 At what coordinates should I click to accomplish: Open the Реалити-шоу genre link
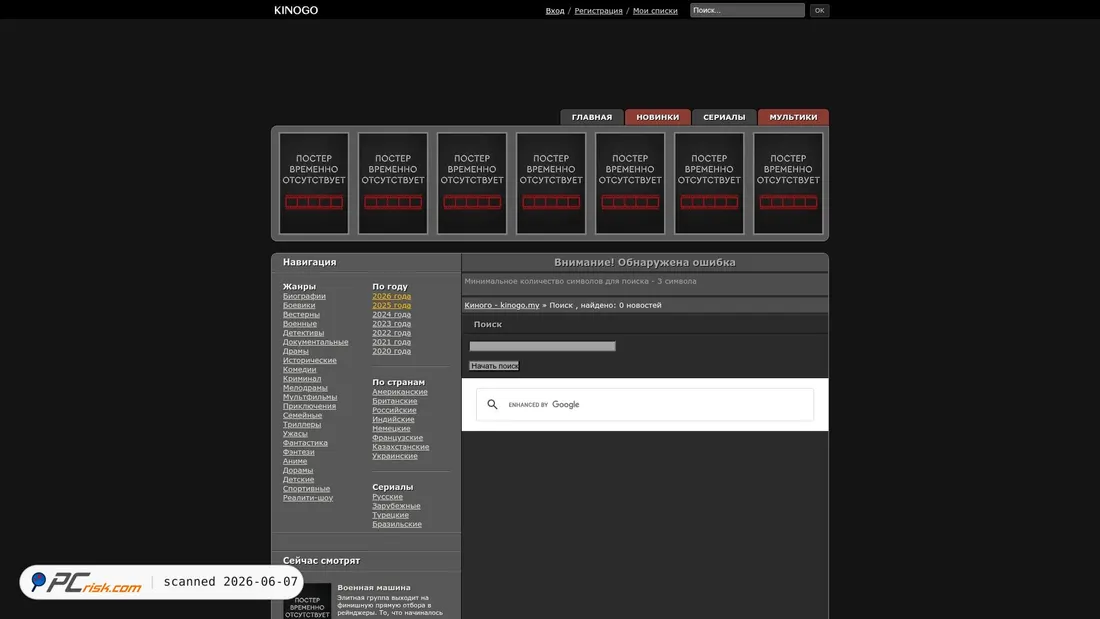pos(307,498)
